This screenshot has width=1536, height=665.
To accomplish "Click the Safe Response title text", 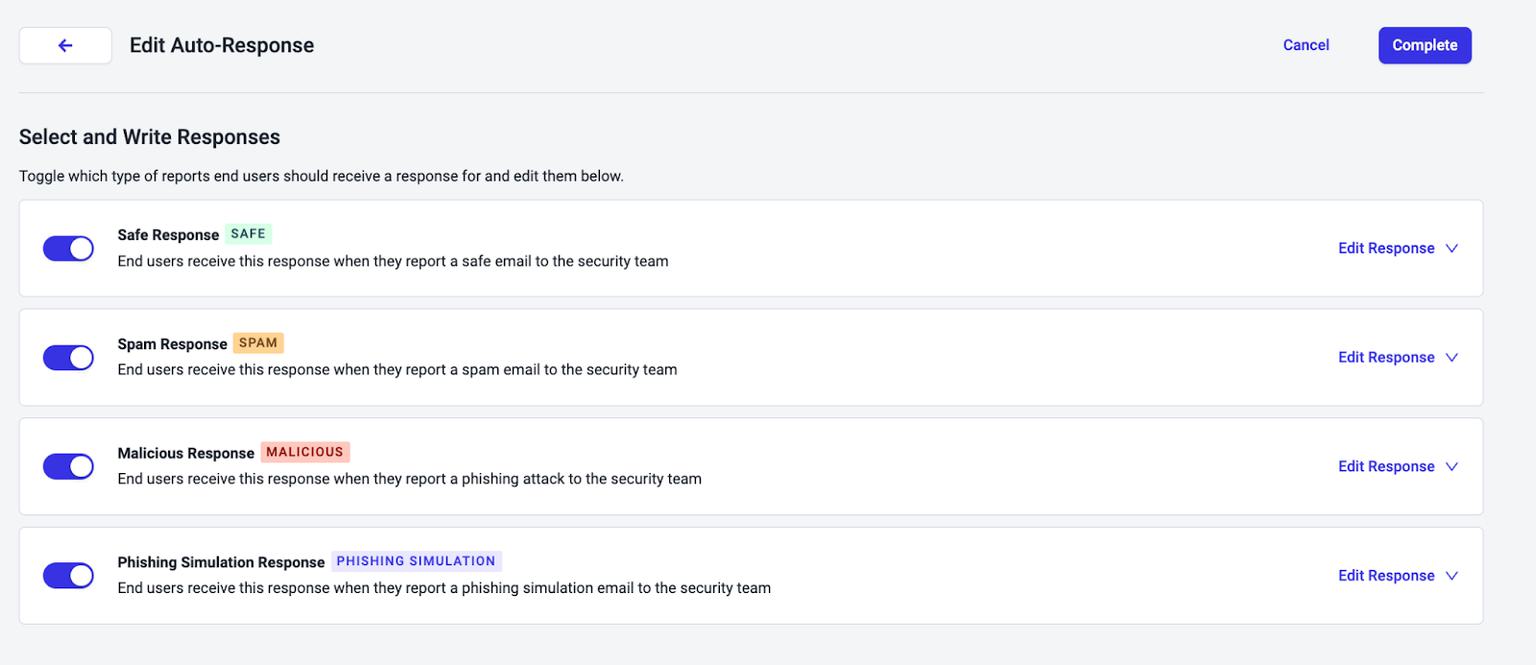I will tap(168, 235).
